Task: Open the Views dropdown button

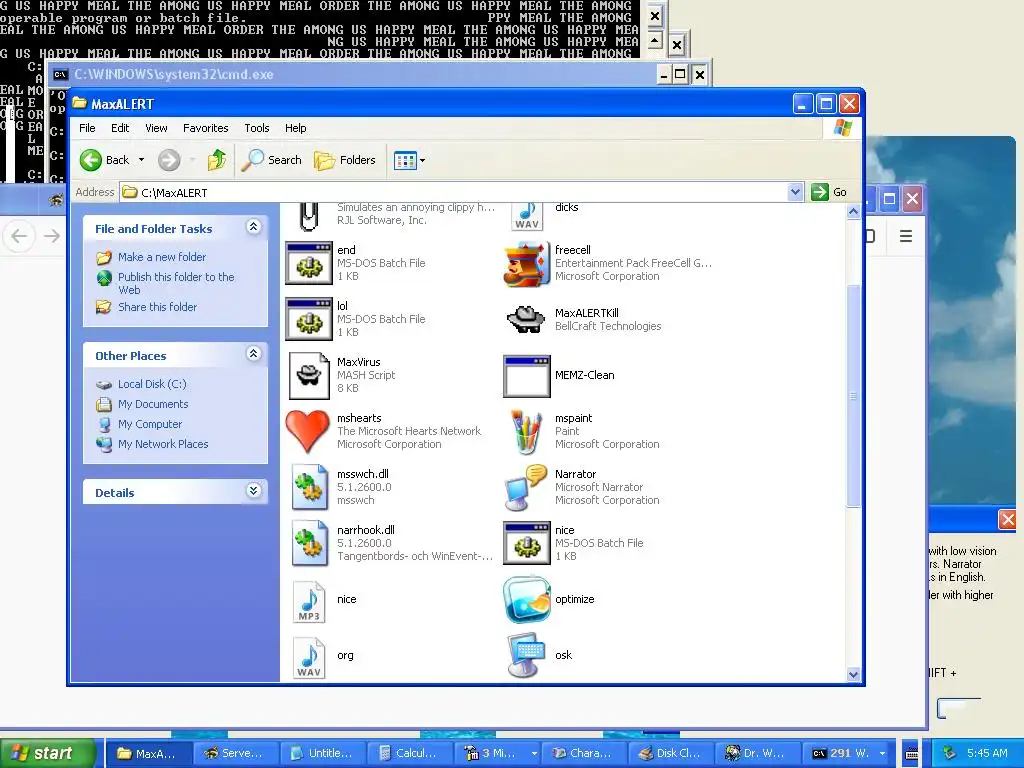Action: coord(409,160)
